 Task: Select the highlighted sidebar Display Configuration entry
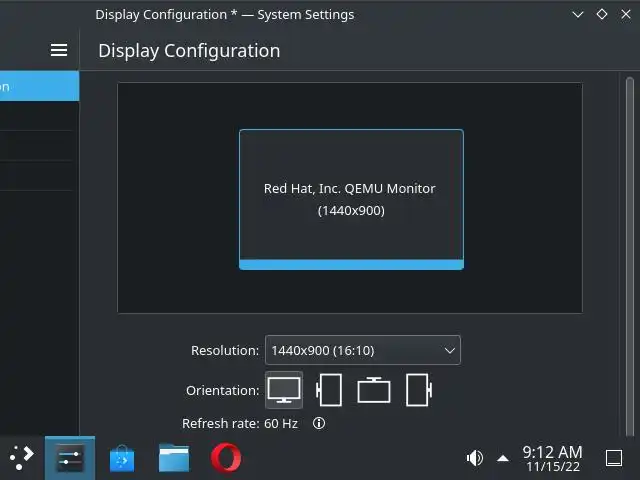(x=40, y=86)
